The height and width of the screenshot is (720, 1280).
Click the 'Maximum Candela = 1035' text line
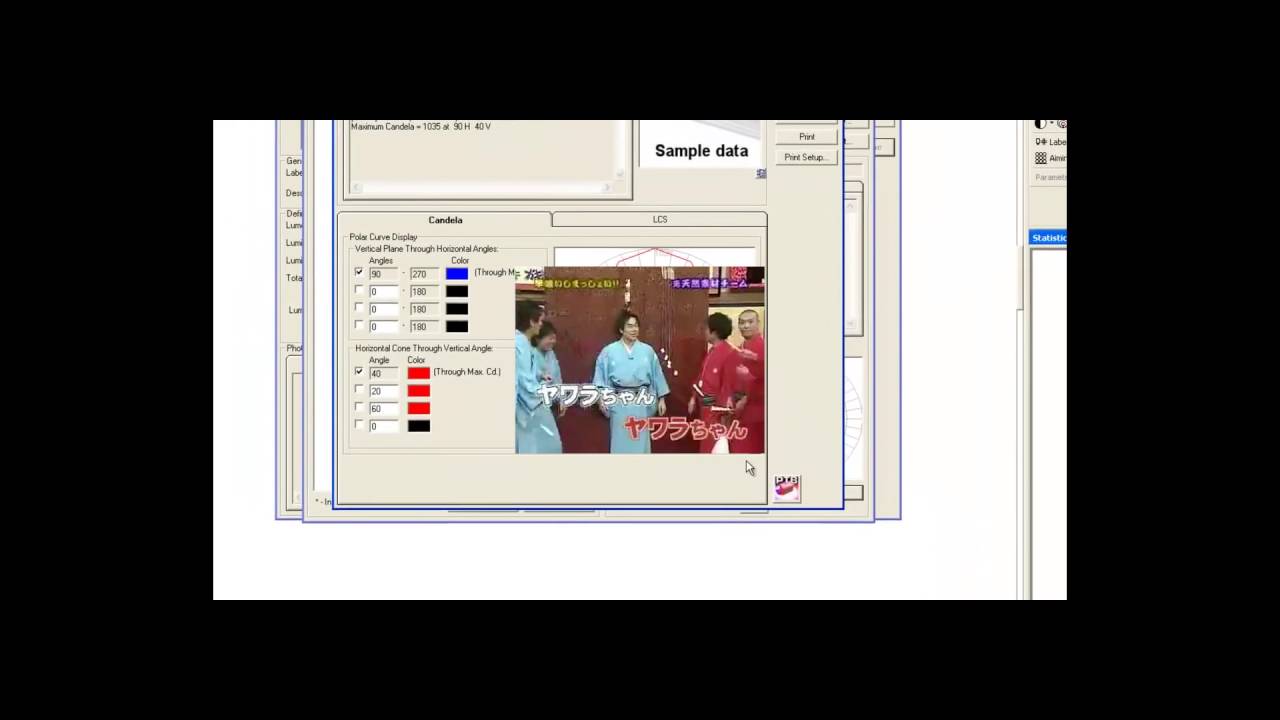420,127
